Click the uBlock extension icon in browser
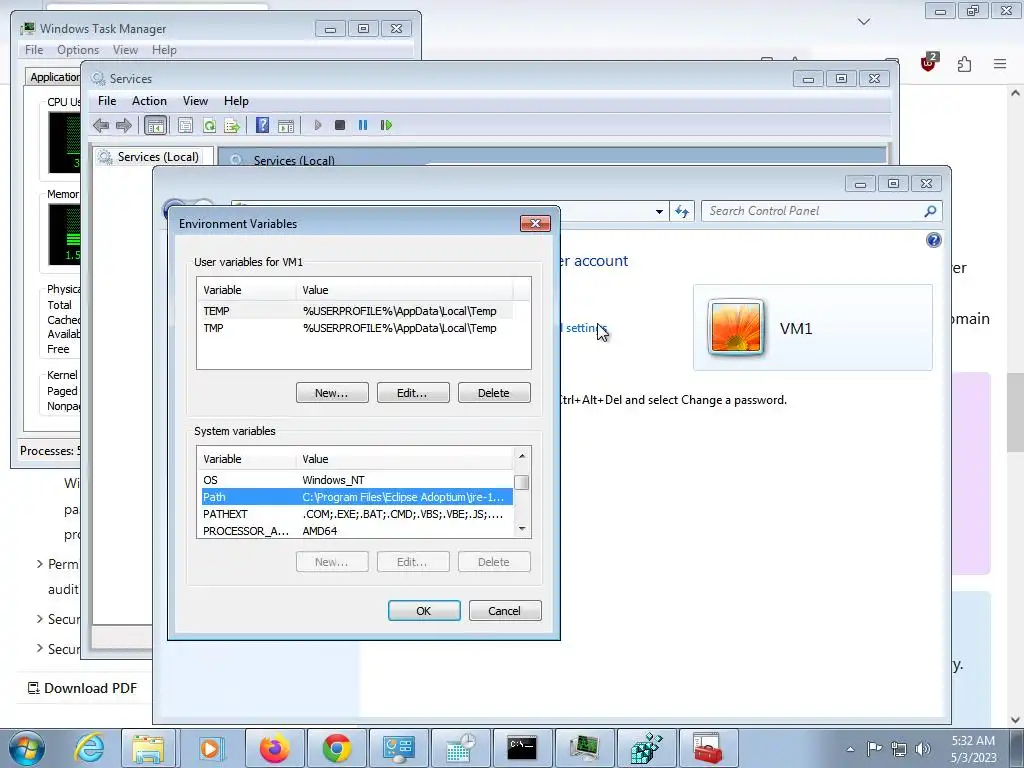Viewport: 1024px width, 768px height. point(929,63)
